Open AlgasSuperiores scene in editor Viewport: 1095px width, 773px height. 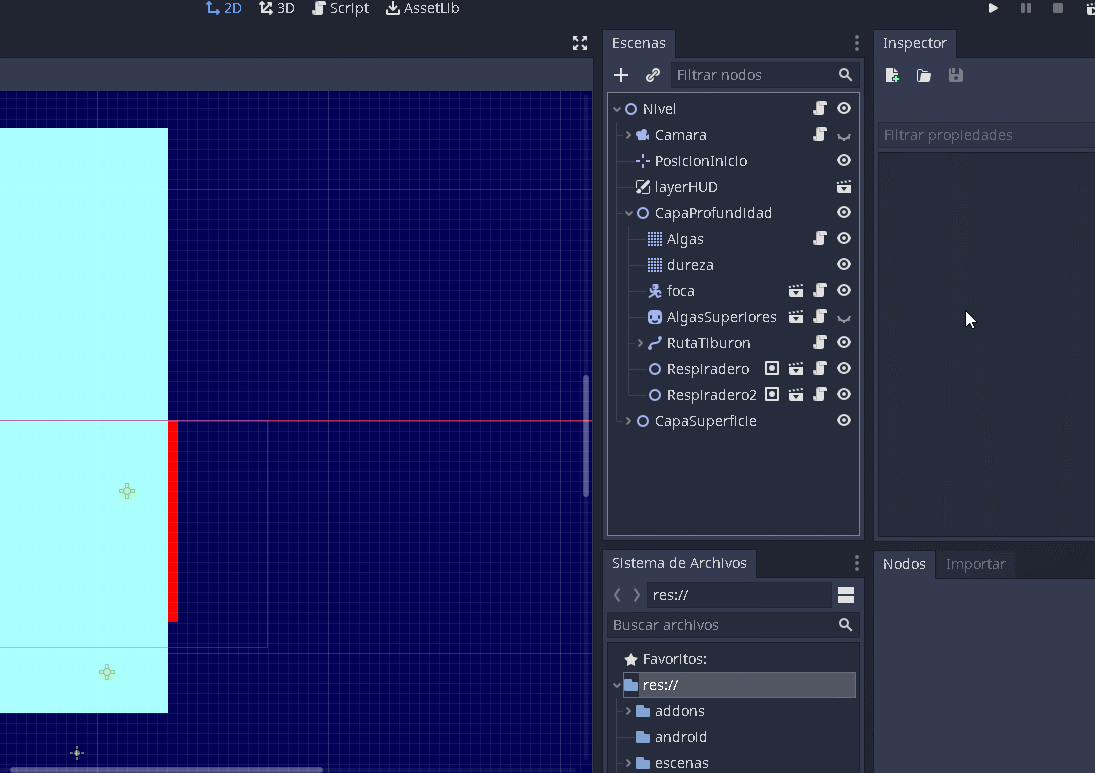pos(795,317)
